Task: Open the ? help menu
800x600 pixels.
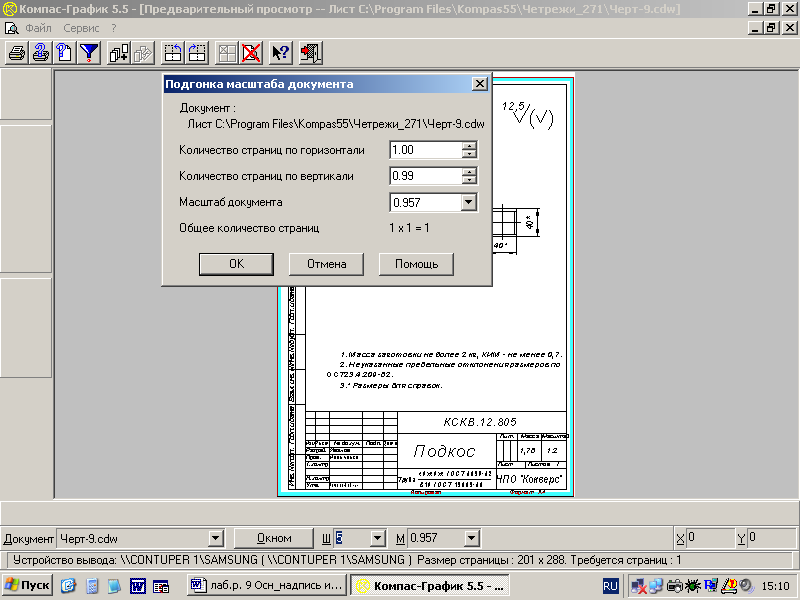Action: 113,28
